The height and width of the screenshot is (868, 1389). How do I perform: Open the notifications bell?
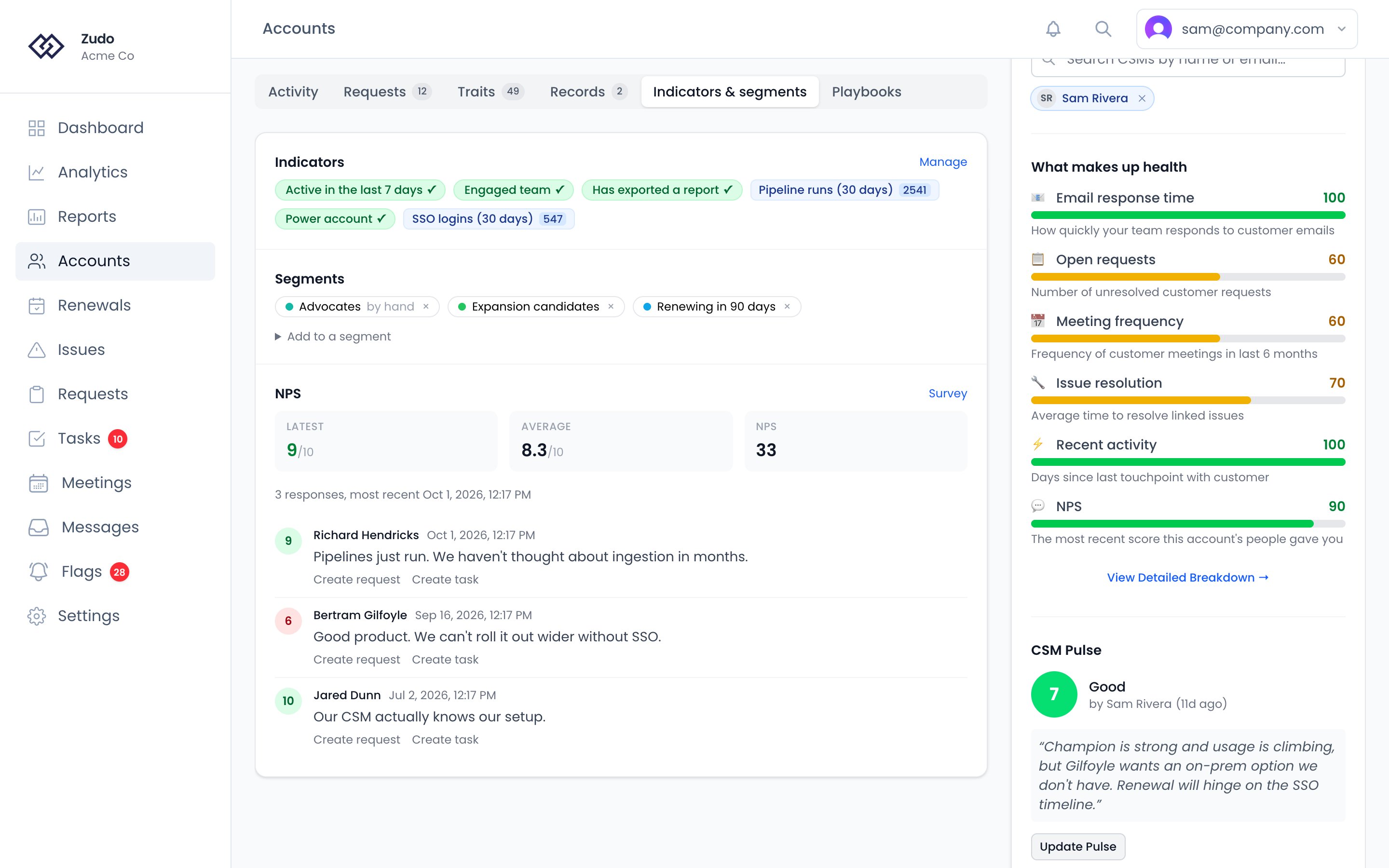pos(1053,29)
